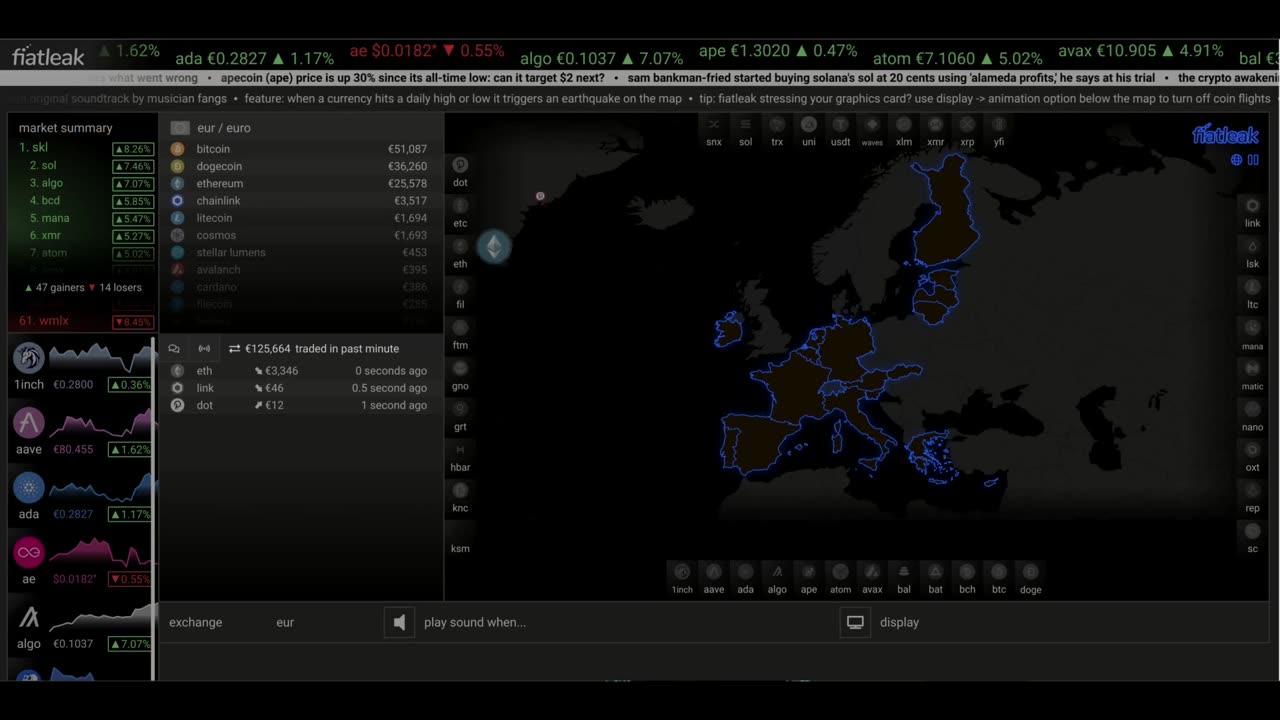Click the lsk coin icon

coord(1252,246)
